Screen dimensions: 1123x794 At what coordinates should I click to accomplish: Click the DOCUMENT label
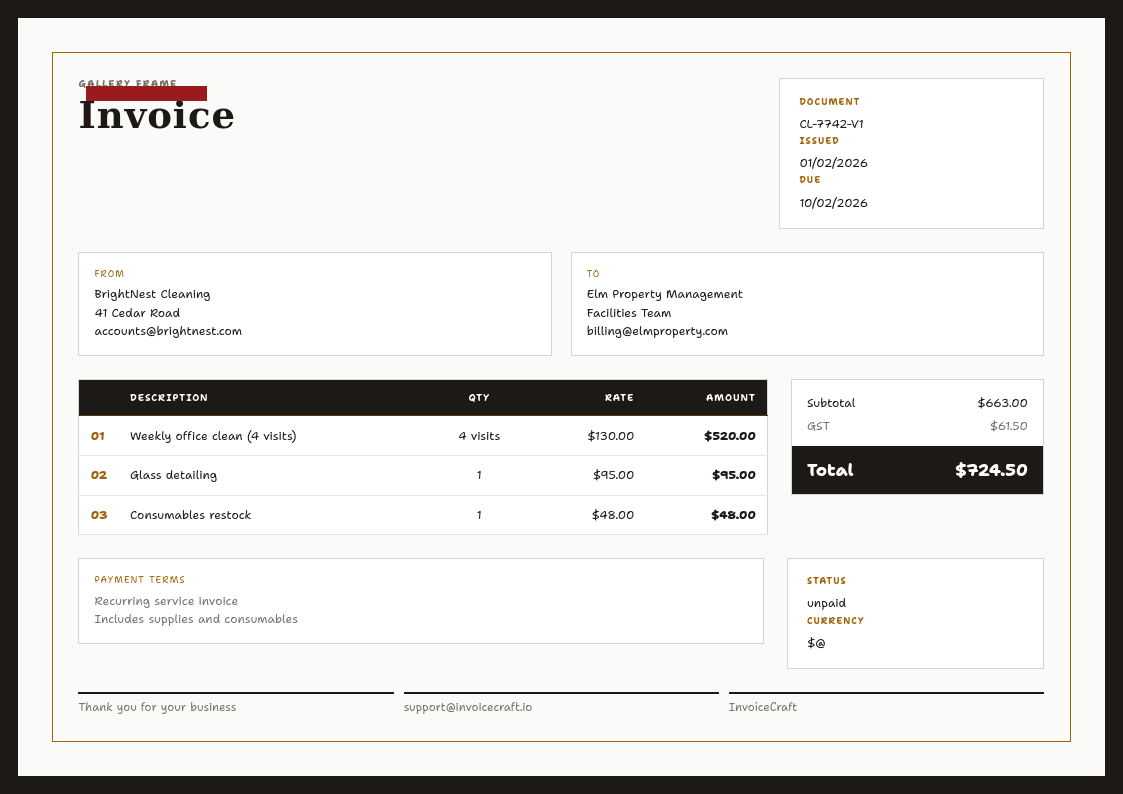click(829, 102)
